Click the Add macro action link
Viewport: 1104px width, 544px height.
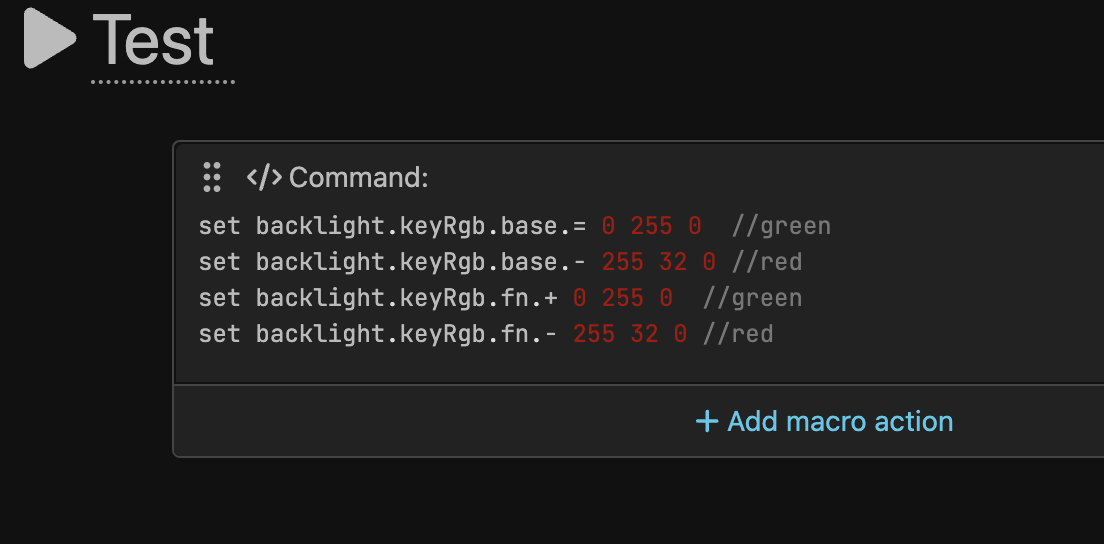pyautogui.click(x=840, y=421)
